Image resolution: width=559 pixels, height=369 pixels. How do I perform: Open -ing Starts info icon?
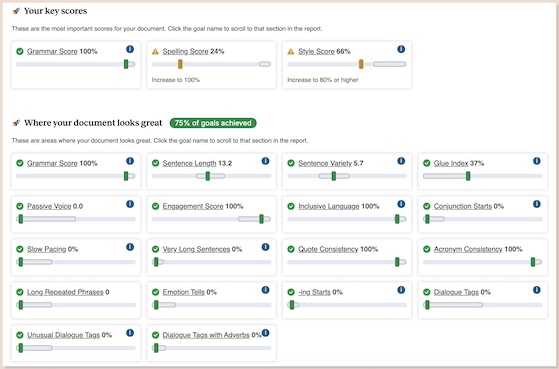click(401, 290)
